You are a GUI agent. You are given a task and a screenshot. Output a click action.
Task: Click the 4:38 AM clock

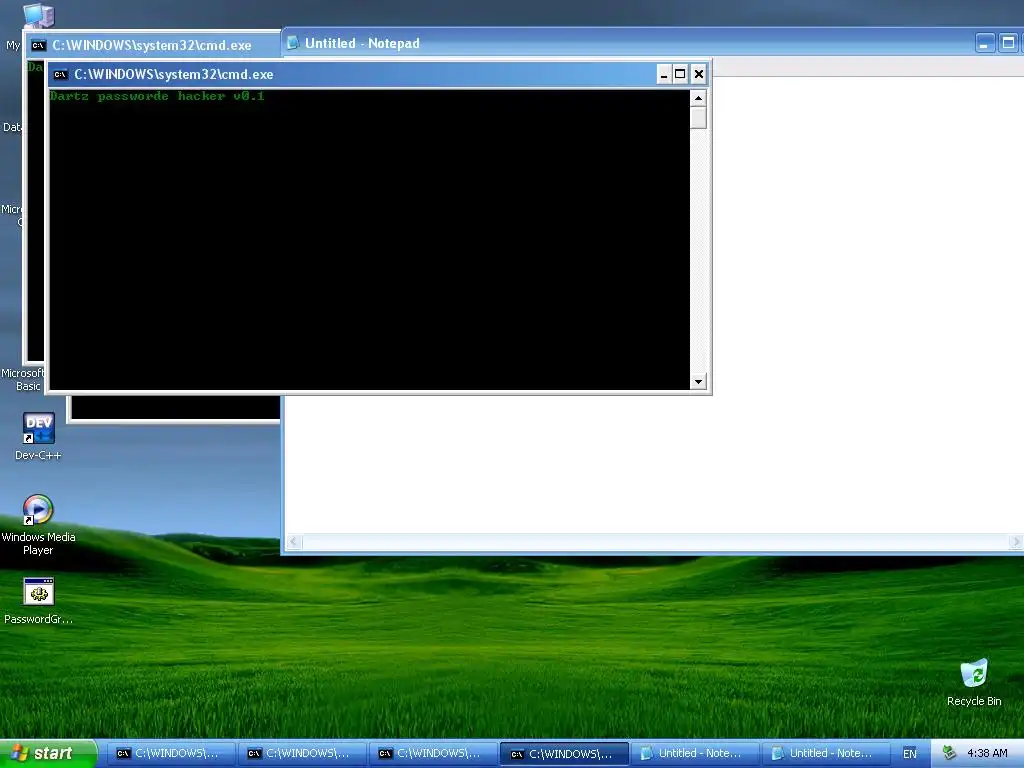point(987,753)
